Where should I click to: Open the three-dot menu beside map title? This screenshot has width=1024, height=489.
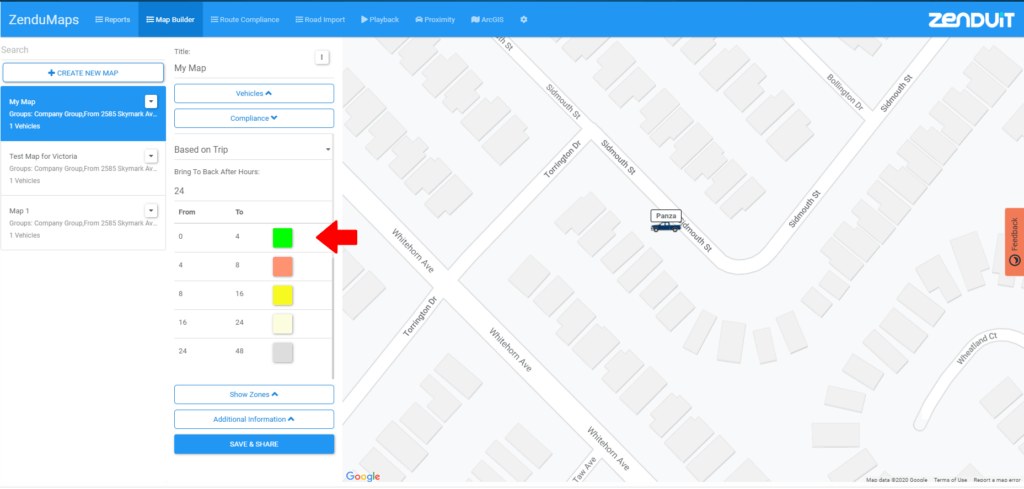point(322,57)
